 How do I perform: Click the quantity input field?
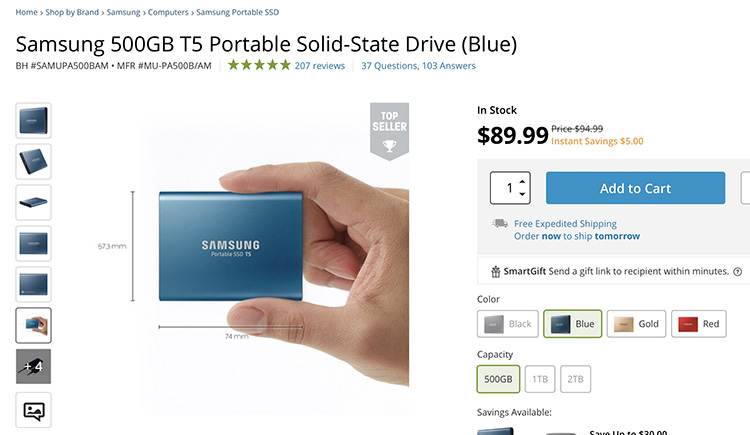coord(505,188)
